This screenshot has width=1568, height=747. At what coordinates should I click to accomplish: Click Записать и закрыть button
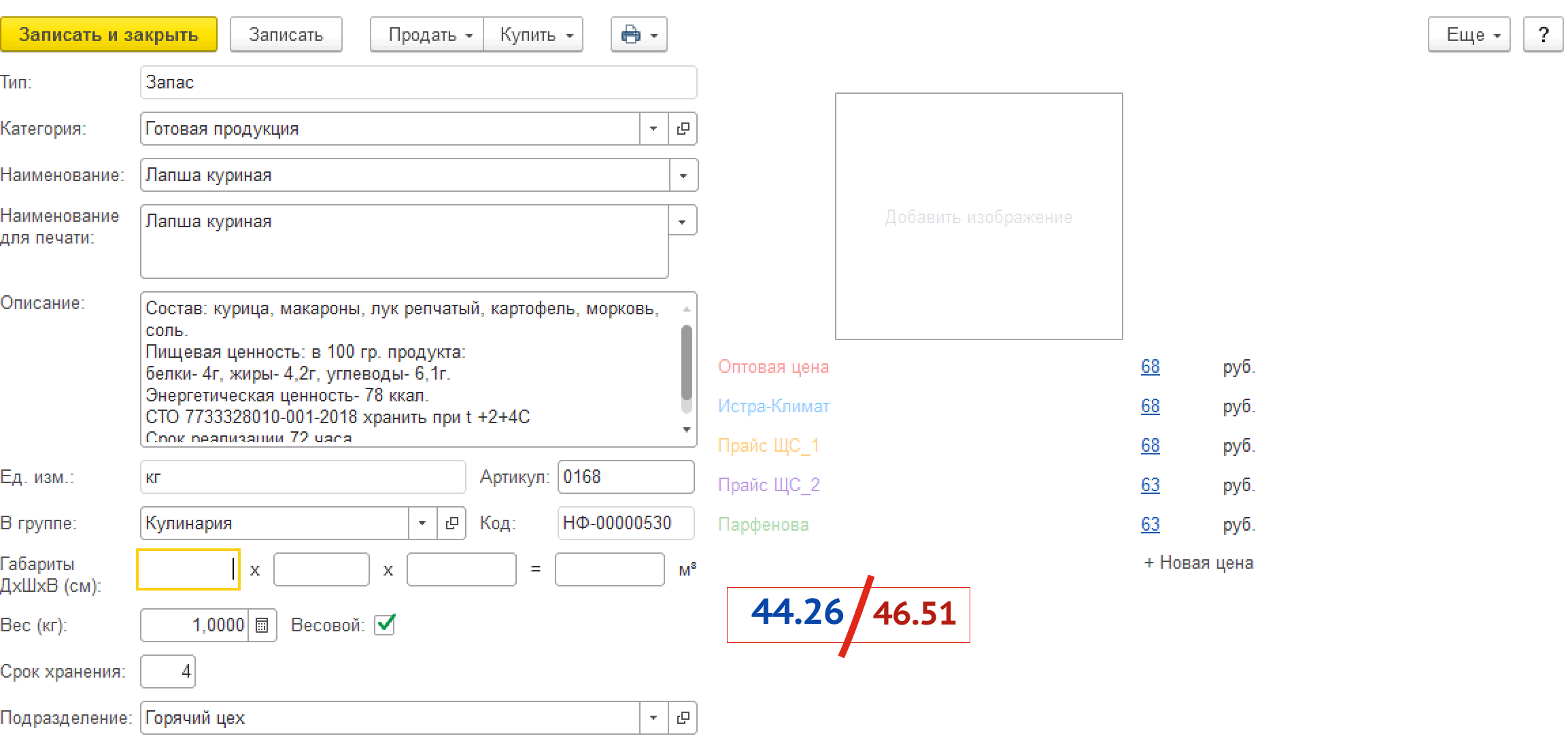109,35
